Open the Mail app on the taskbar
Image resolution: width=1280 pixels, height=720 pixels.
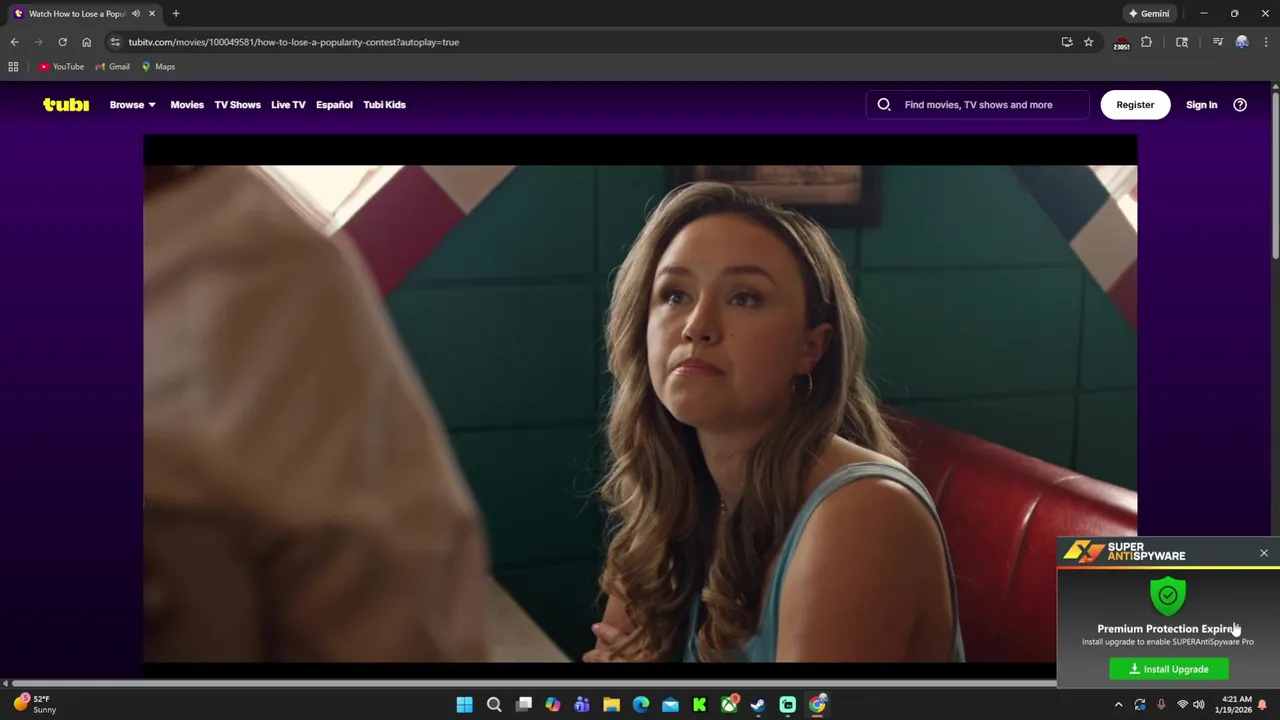pos(670,704)
